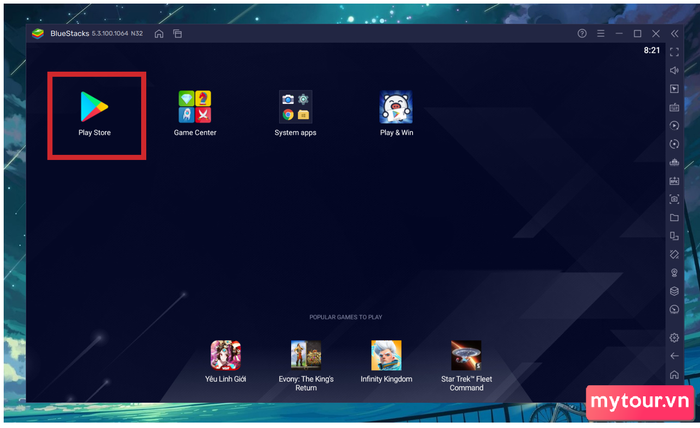Image resolution: width=700 pixels, height=428 pixels.
Task: Click the BlueStacks logo in the title bar
Action: (x=38, y=33)
